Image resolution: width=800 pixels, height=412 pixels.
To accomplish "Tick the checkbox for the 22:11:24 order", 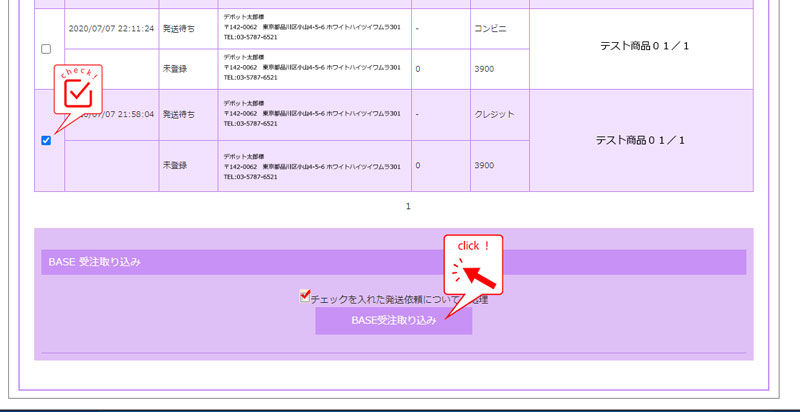I will pos(46,49).
